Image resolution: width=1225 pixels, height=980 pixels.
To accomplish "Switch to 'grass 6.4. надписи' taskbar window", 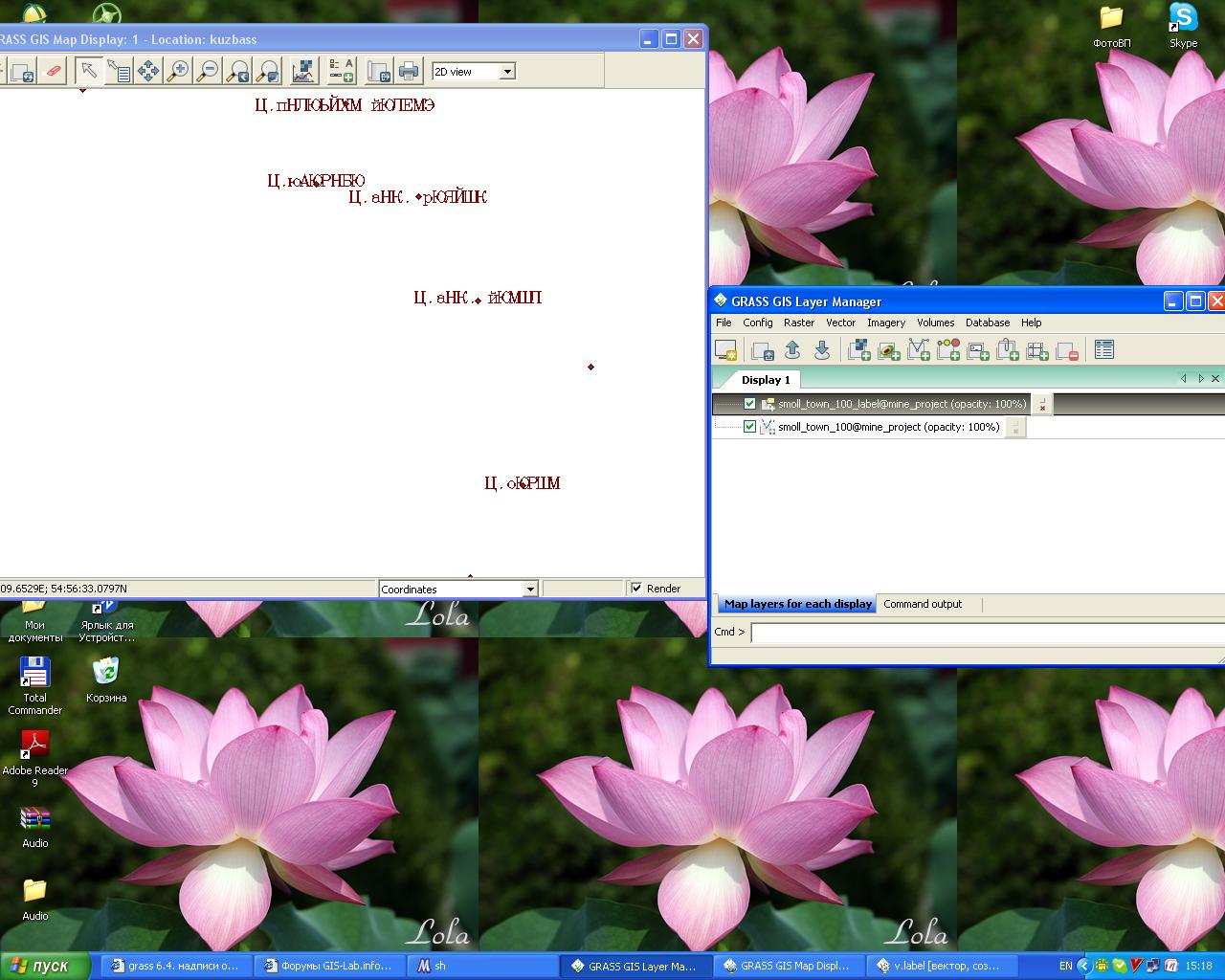I will coord(175,966).
